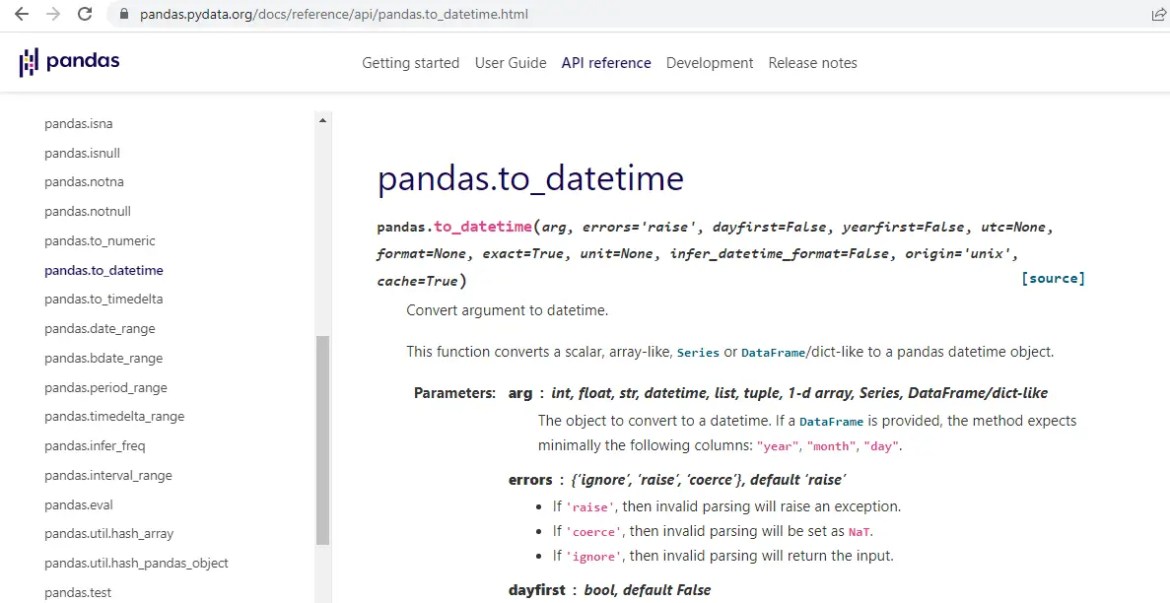1170x603 pixels.
Task: Click the browser forward arrow
Action: pos(53,14)
